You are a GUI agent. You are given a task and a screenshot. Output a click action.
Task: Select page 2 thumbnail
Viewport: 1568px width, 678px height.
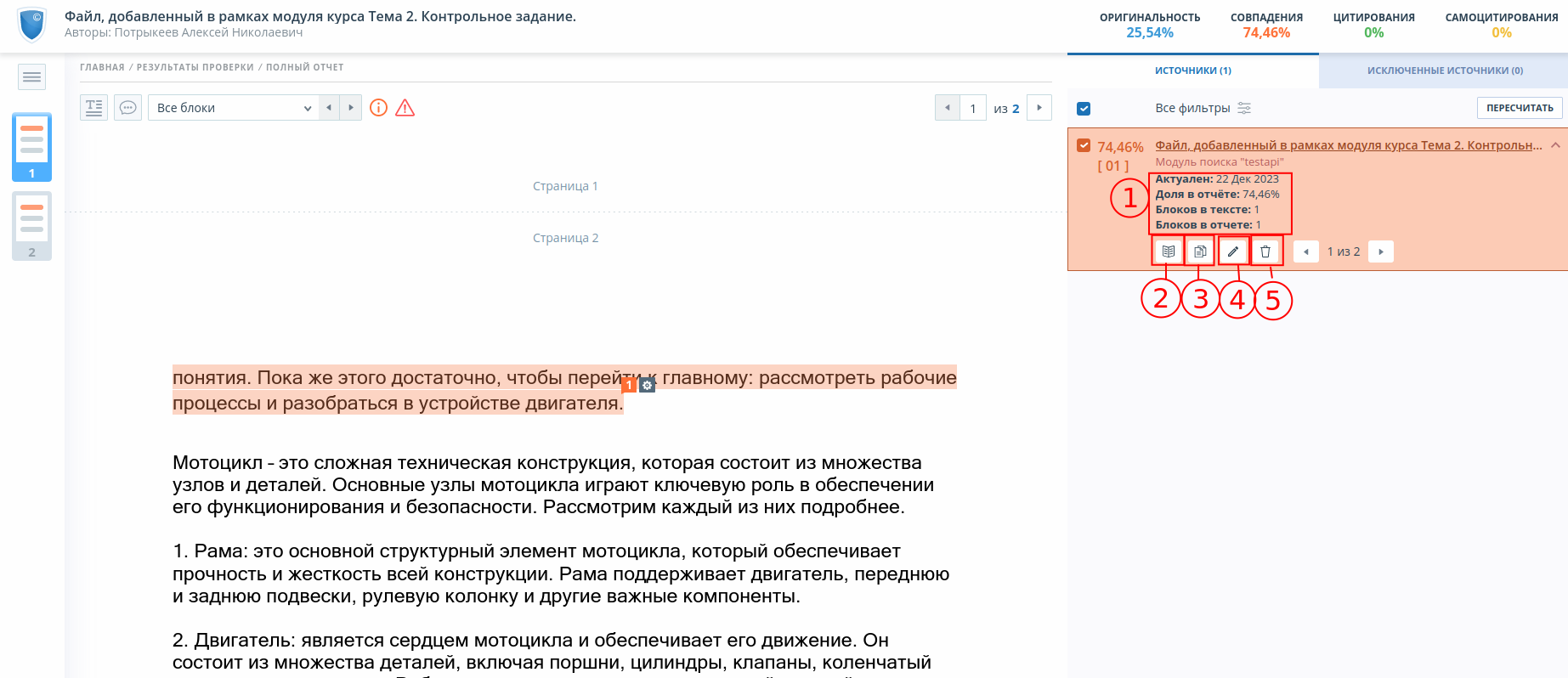pos(31,226)
